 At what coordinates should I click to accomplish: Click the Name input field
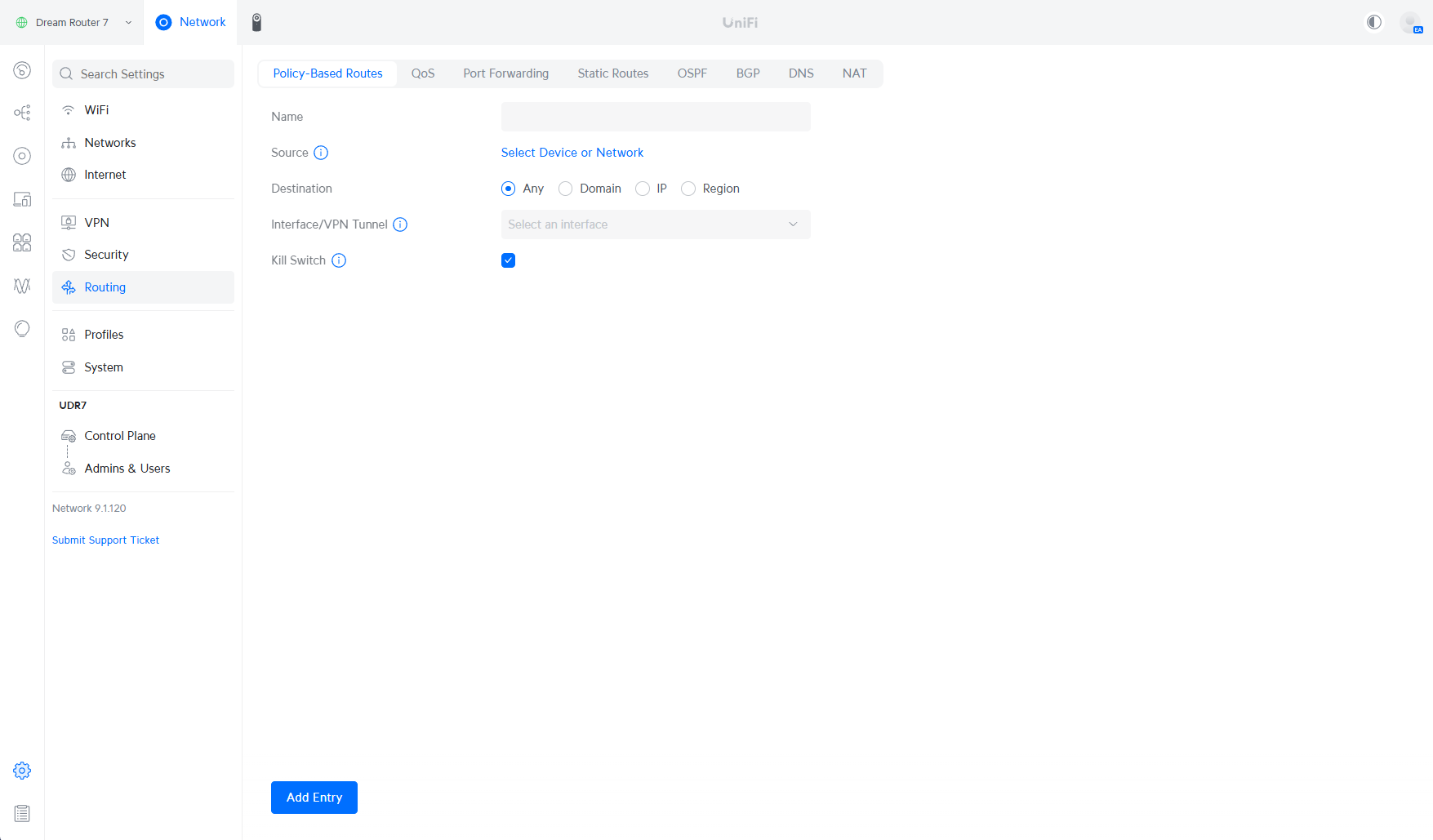pyautogui.click(x=656, y=117)
